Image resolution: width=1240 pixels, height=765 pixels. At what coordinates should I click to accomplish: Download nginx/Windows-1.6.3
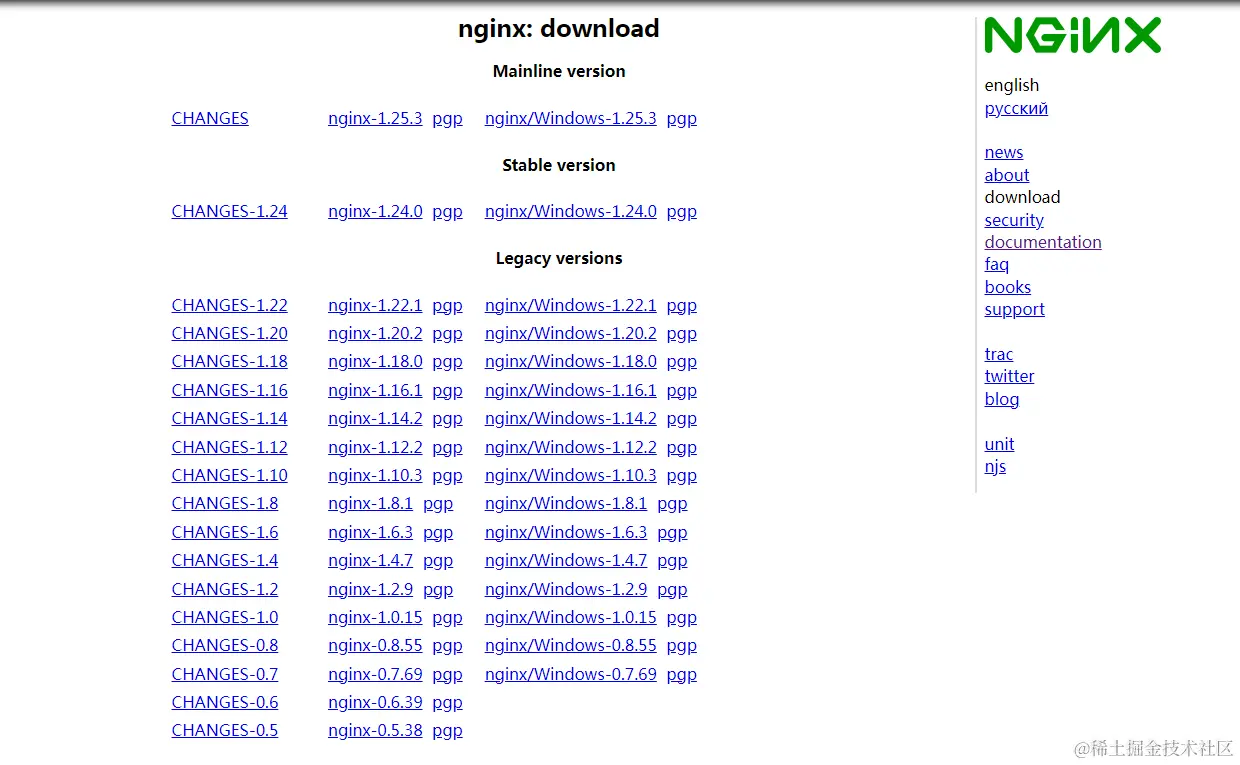(x=566, y=532)
